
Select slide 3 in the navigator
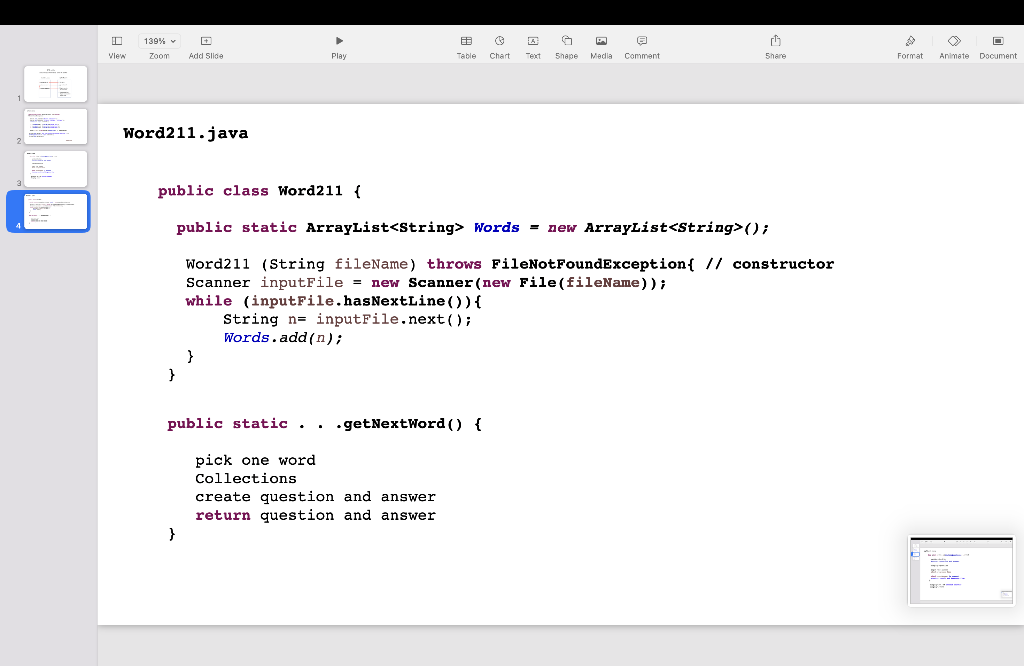(55, 169)
